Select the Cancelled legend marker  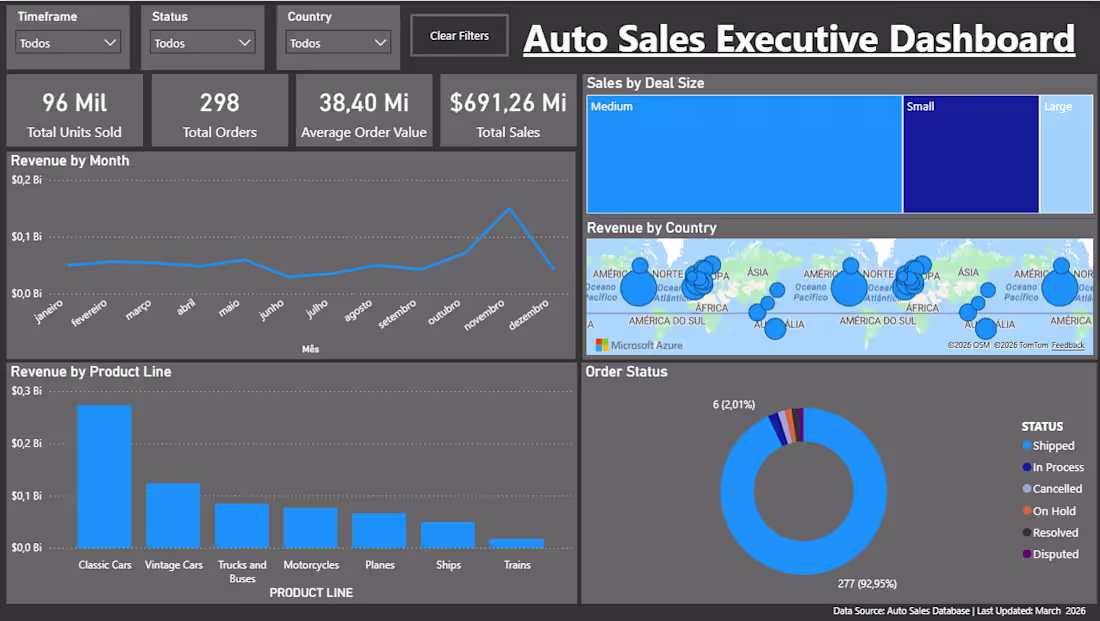1029,489
